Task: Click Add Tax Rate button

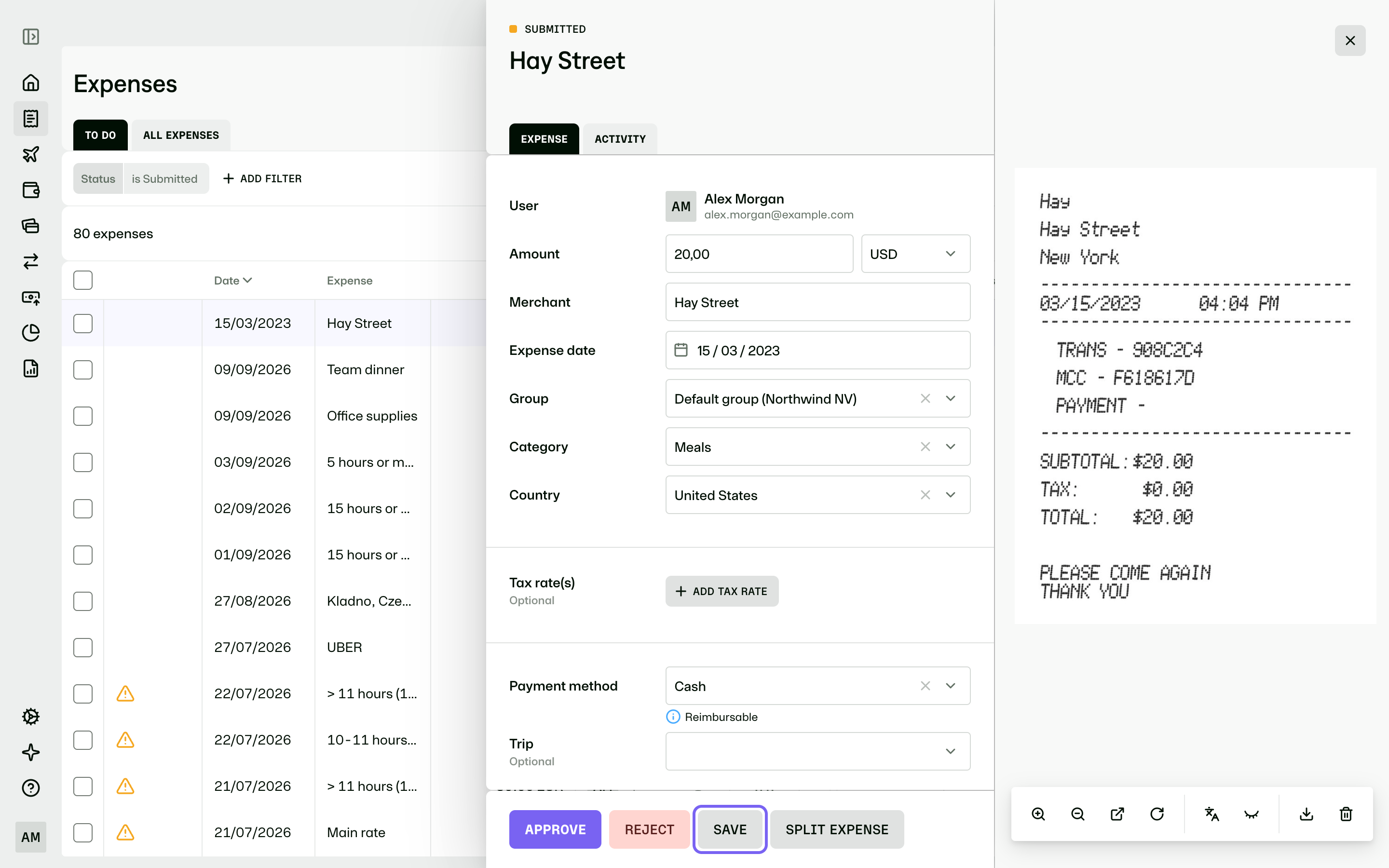Action: click(x=722, y=591)
